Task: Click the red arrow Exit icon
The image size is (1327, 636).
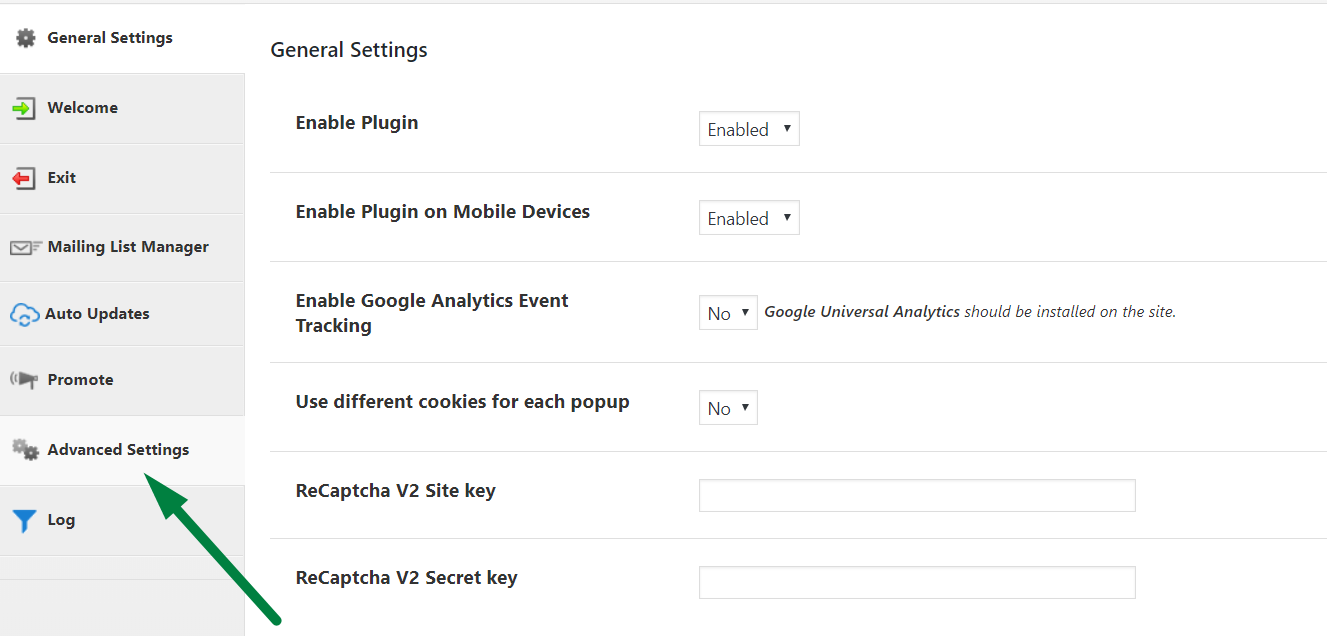Action: point(24,178)
